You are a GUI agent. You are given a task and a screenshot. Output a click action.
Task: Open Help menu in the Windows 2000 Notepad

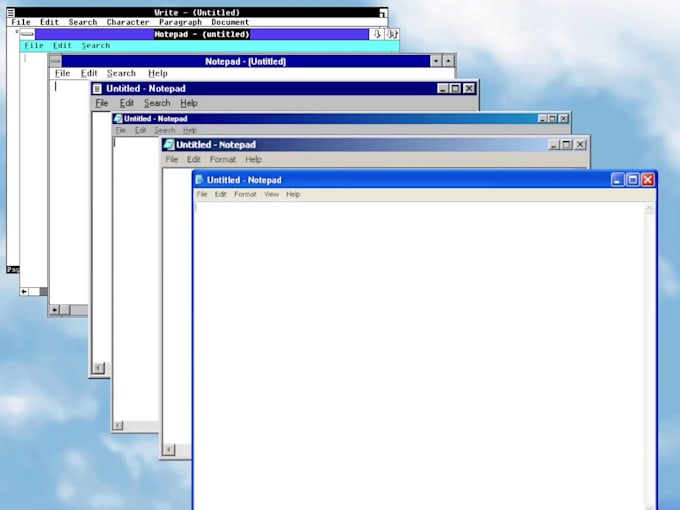pyautogui.click(x=253, y=160)
